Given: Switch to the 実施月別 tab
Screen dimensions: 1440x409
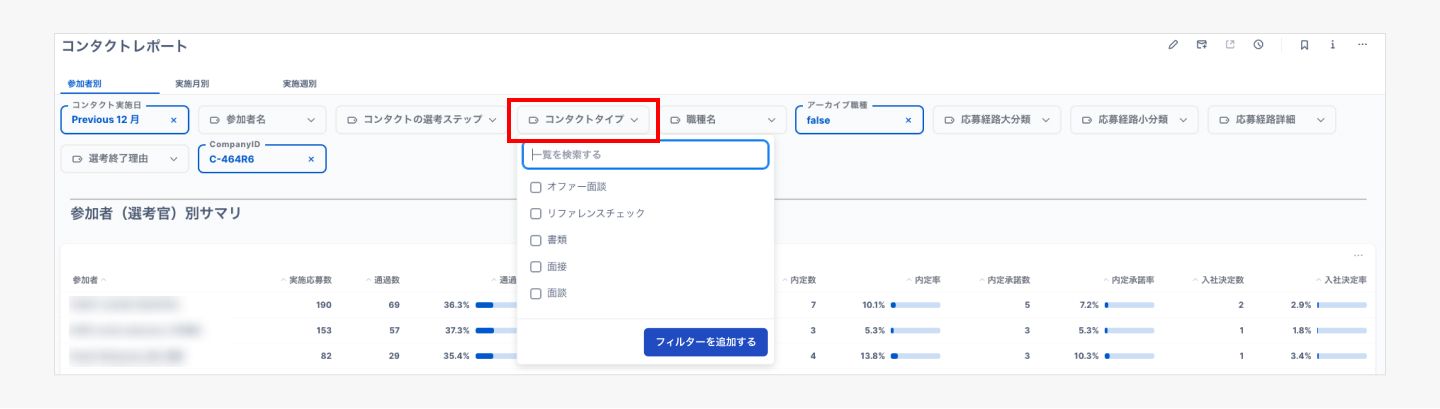Looking at the screenshot, I should (192, 84).
